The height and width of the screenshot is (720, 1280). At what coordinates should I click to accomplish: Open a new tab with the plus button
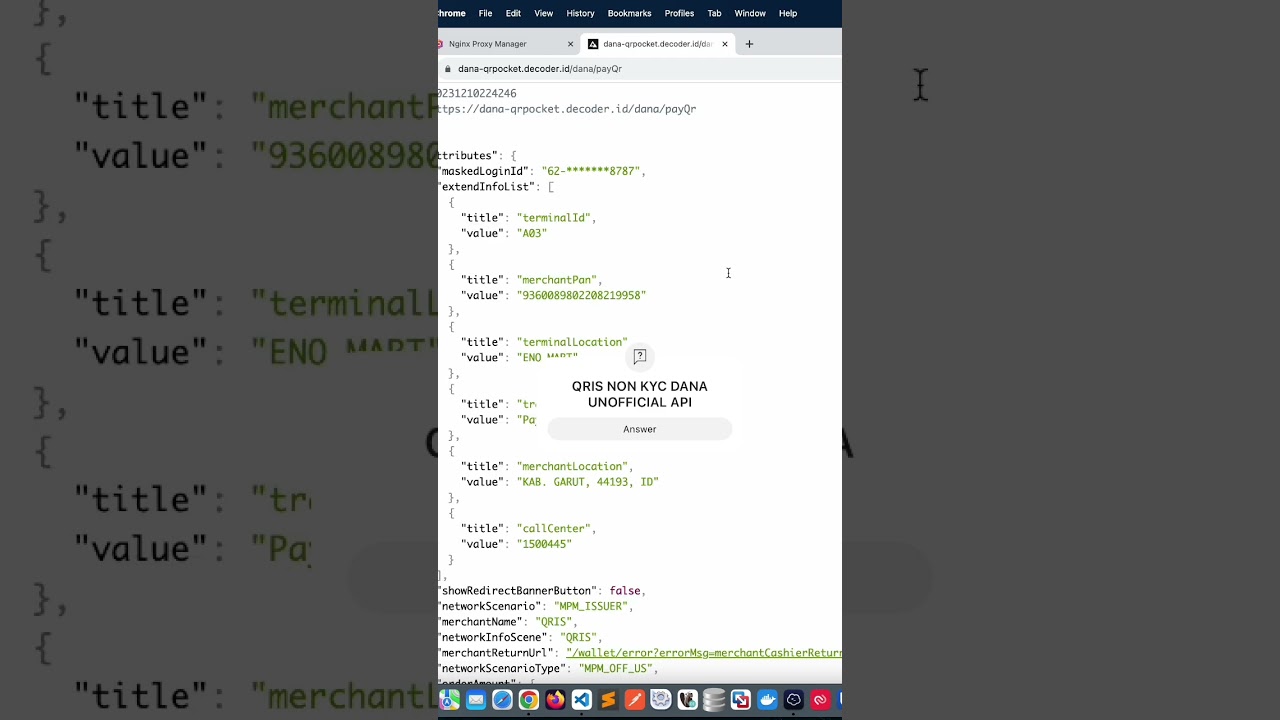[x=749, y=44]
